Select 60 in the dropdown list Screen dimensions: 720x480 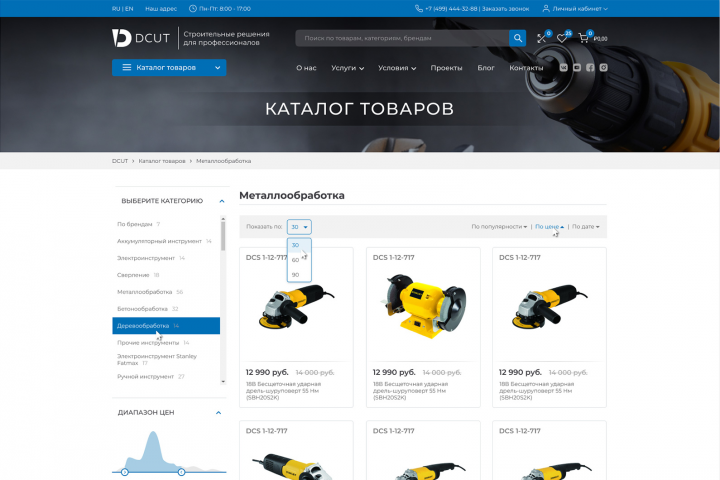(299, 260)
